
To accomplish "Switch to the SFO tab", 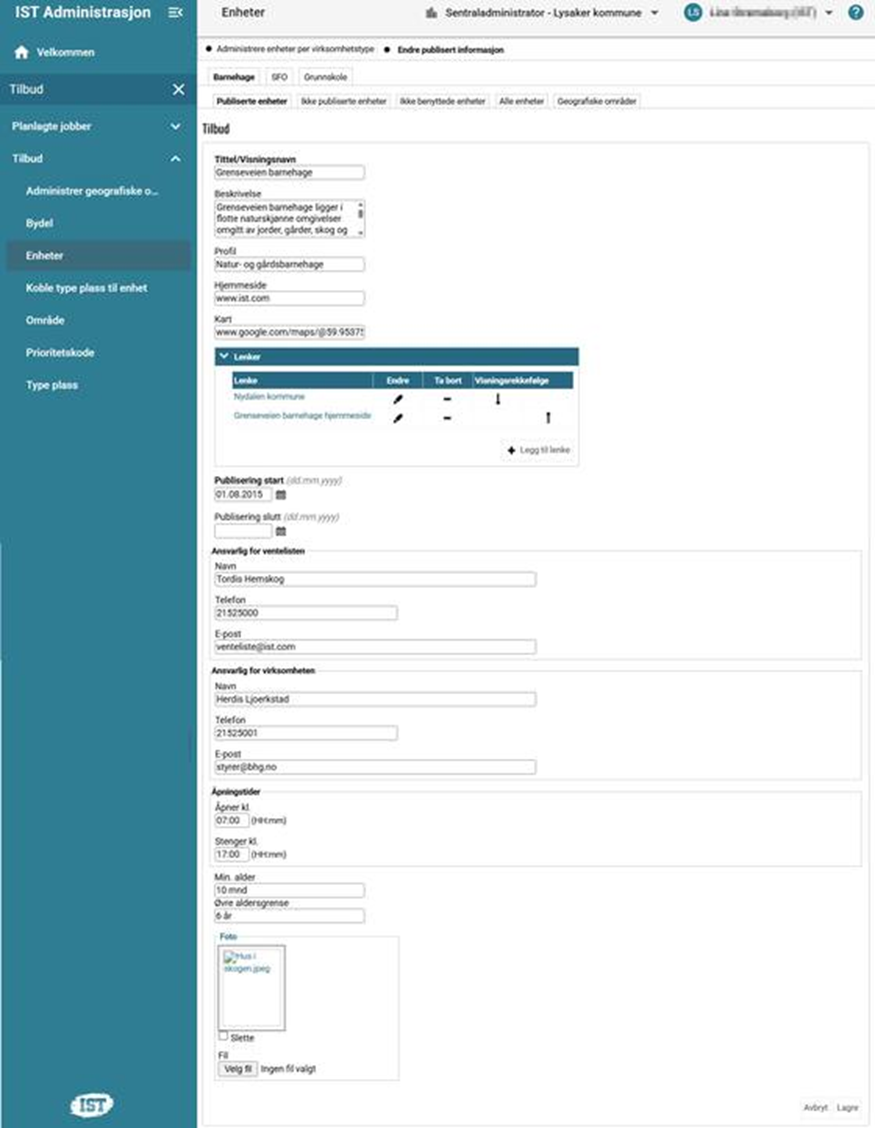I will click(x=279, y=76).
